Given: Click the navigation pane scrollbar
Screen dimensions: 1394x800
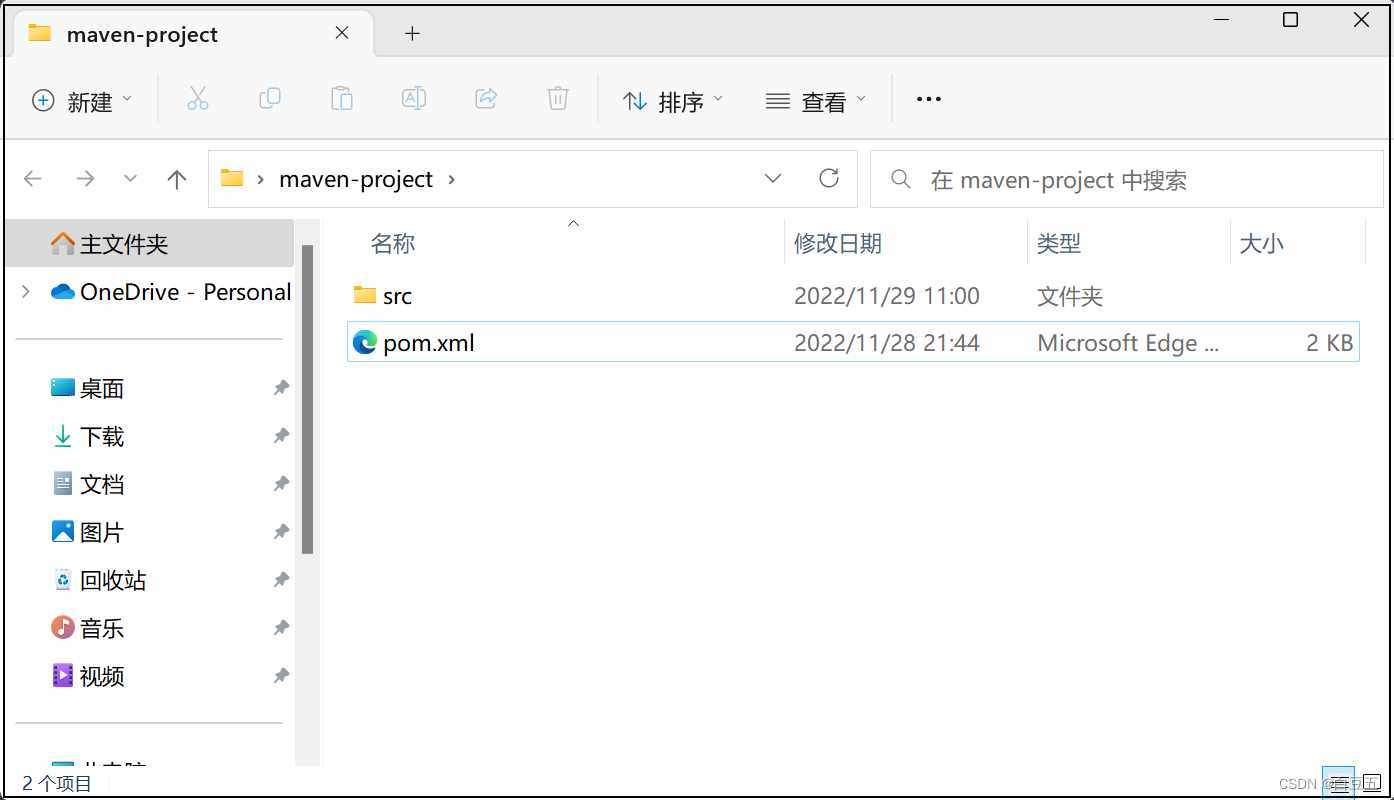Looking at the screenshot, I should 308,398.
